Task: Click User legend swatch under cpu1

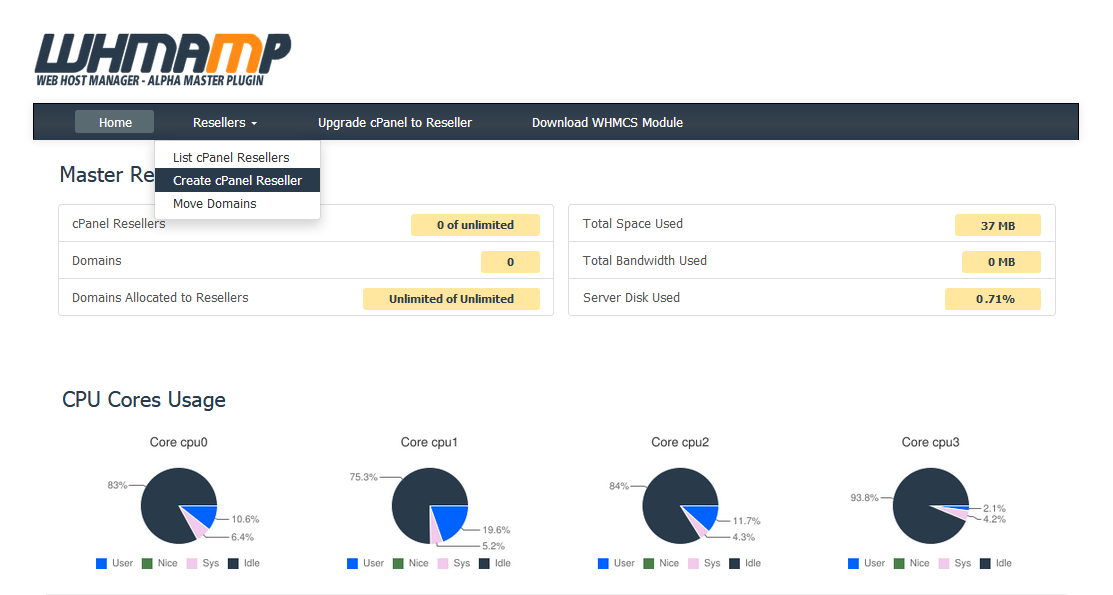Action: coord(352,563)
